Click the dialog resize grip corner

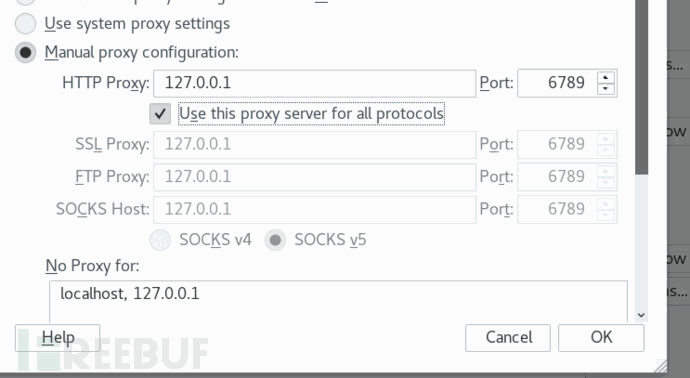(x=660, y=366)
